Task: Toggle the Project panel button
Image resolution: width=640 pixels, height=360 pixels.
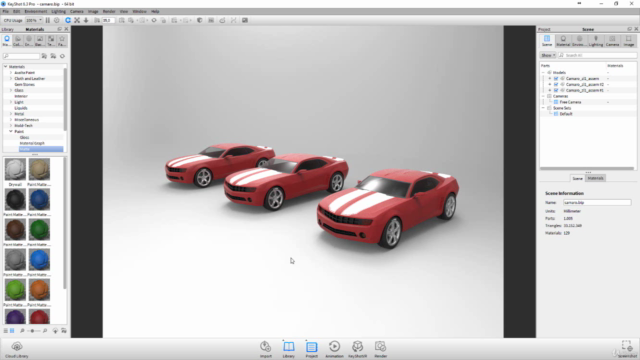Action: point(311,349)
